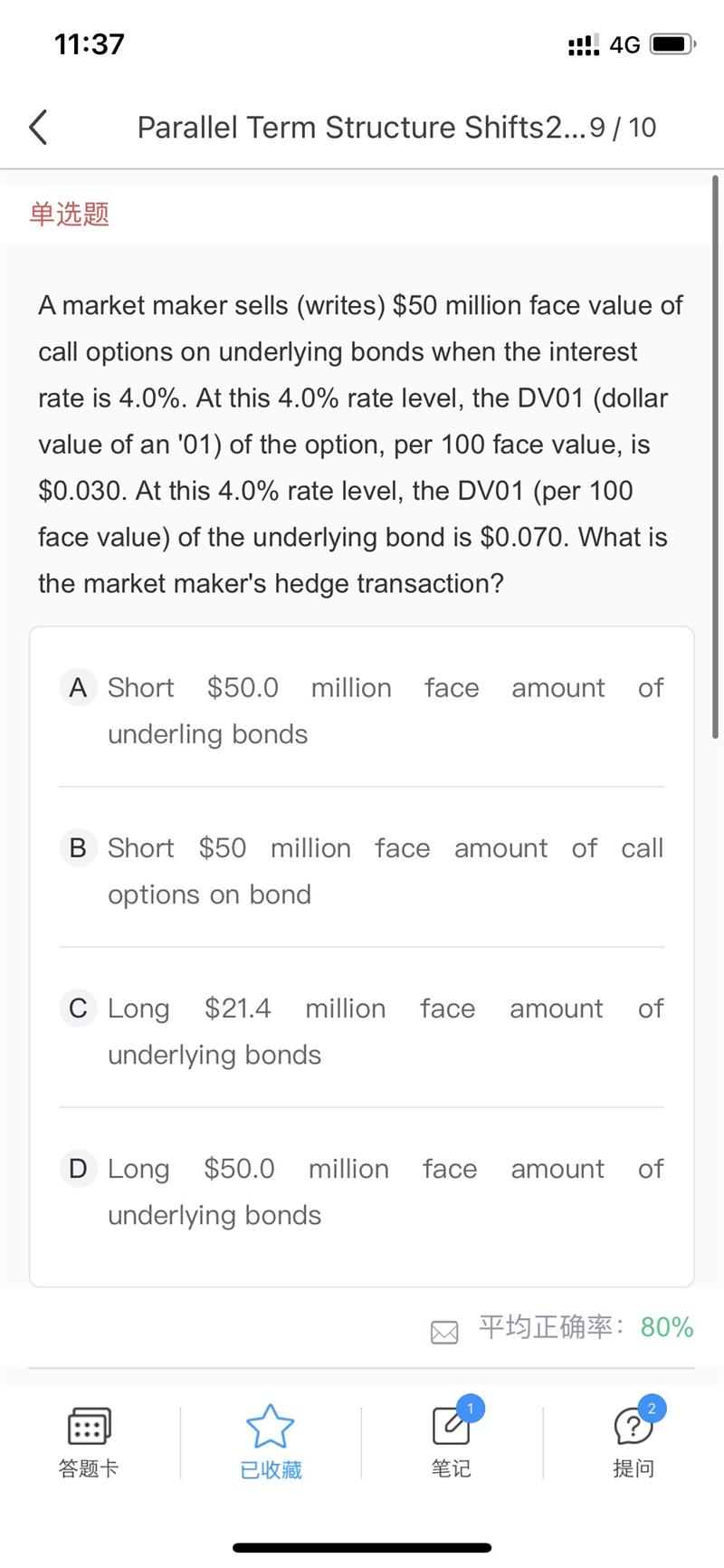Open notes pencil icon
The width and height of the screenshot is (724, 1568).
click(451, 1426)
